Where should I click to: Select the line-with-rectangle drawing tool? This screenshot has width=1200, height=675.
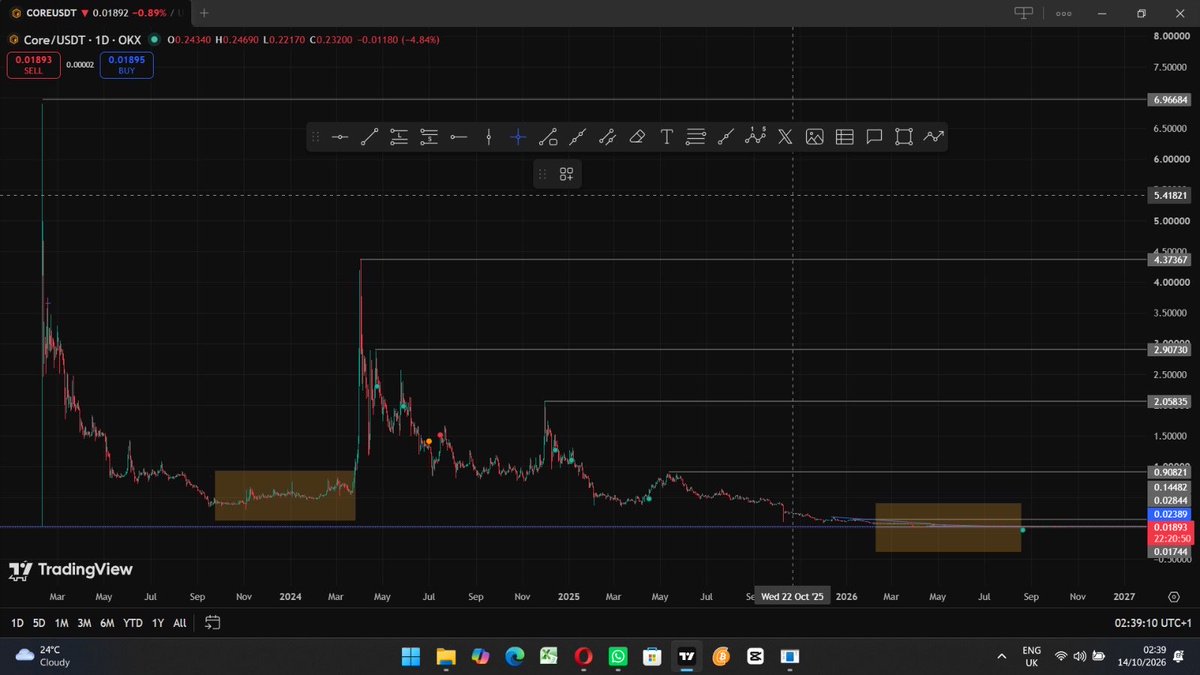548,137
